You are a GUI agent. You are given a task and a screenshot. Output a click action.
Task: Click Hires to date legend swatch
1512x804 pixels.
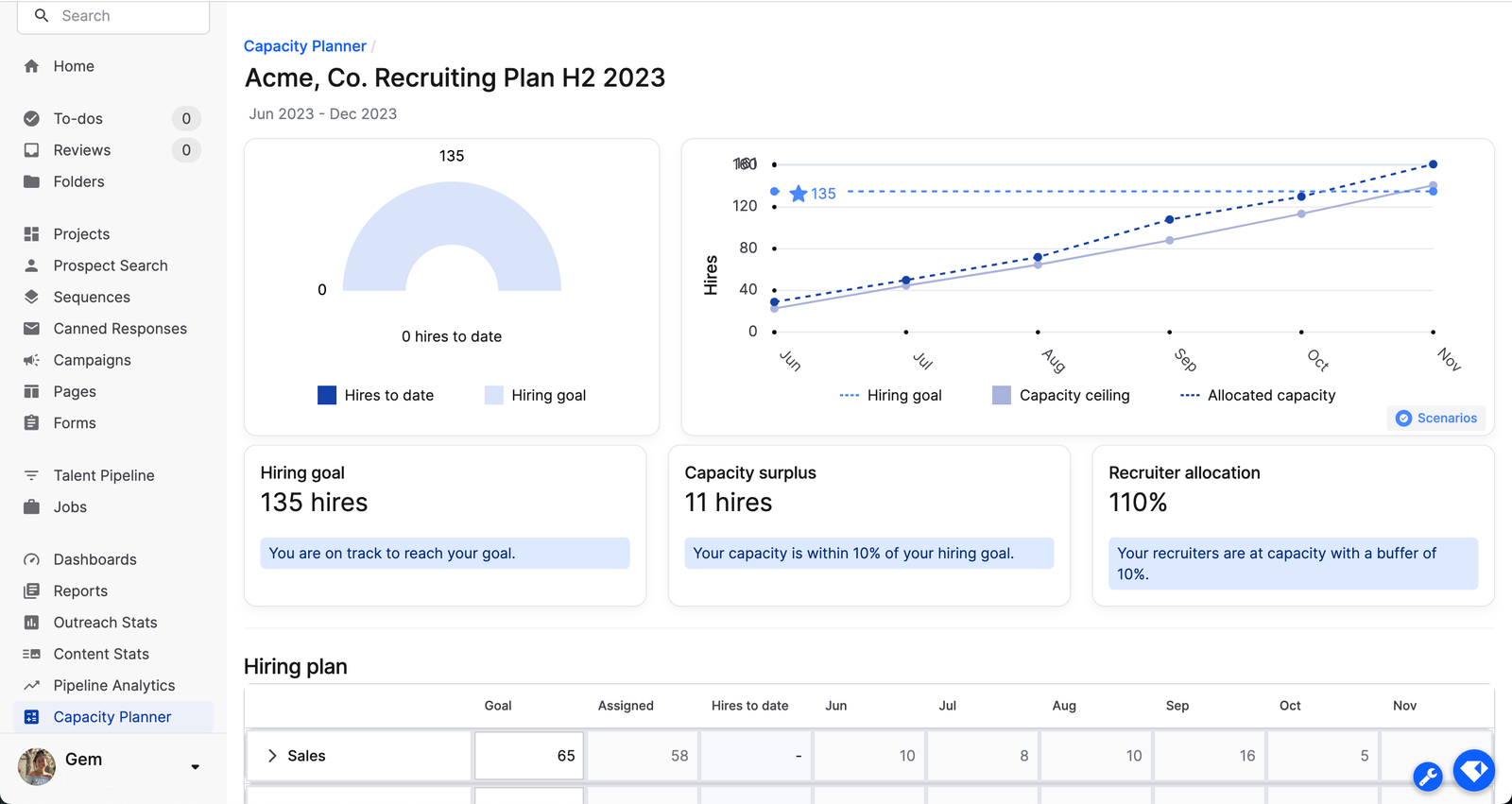[327, 395]
